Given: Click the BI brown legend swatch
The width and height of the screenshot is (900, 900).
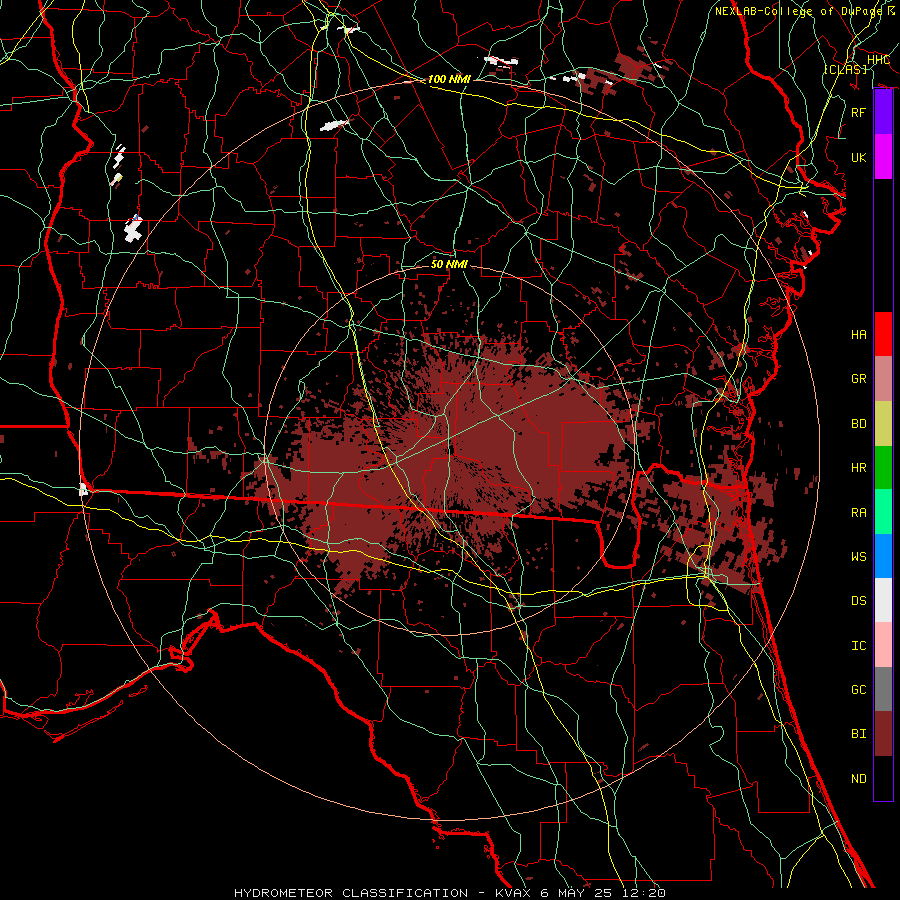Looking at the screenshot, I should pyautogui.click(x=883, y=734).
